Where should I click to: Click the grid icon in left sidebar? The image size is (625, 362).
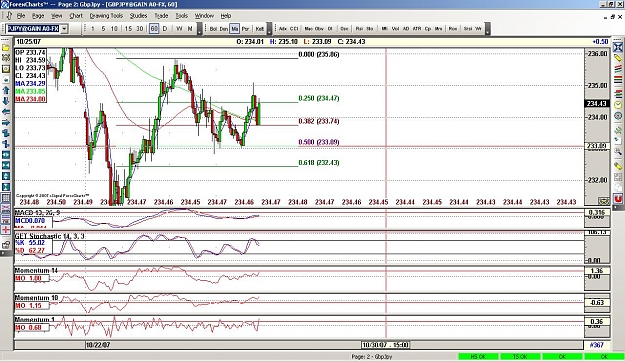tap(6, 198)
